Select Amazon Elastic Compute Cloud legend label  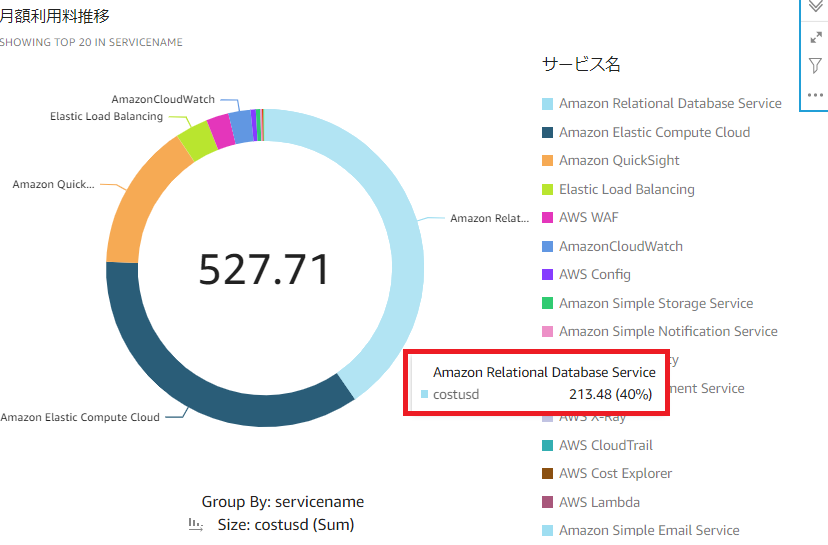point(654,133)
